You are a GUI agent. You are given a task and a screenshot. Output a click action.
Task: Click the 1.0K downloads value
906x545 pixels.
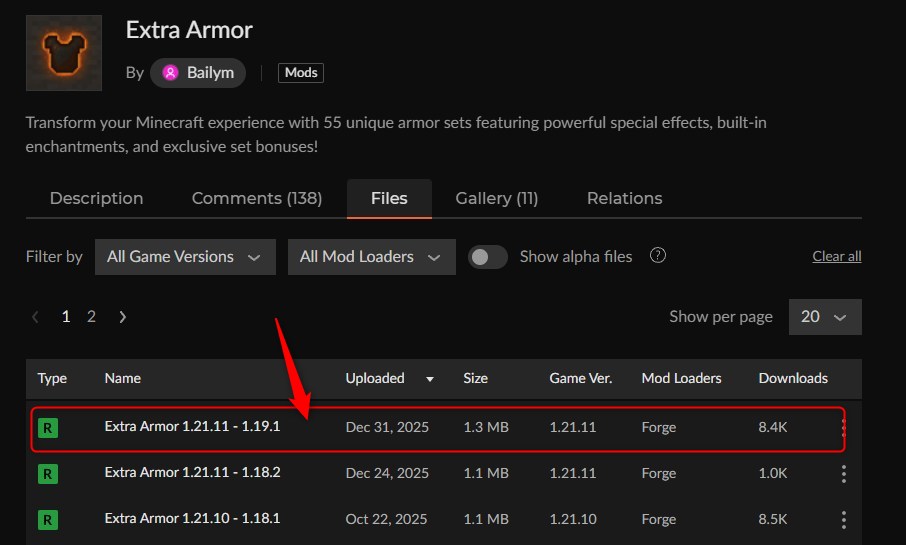[773, 473]
